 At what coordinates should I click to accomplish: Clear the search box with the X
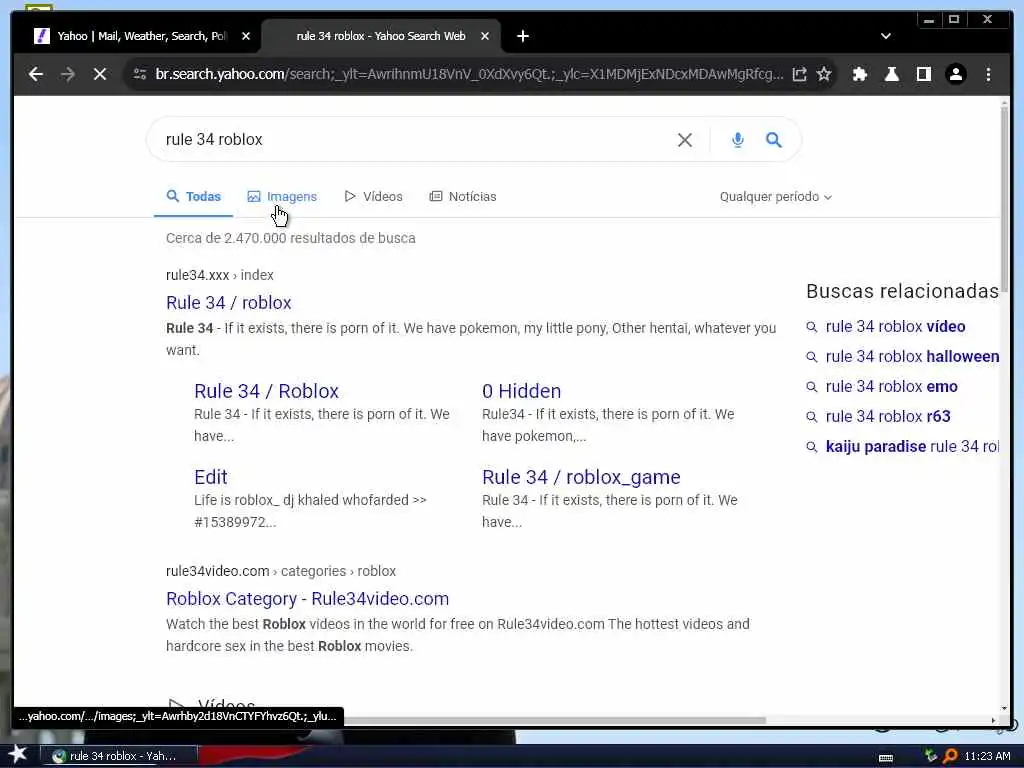tap(684, 140)
